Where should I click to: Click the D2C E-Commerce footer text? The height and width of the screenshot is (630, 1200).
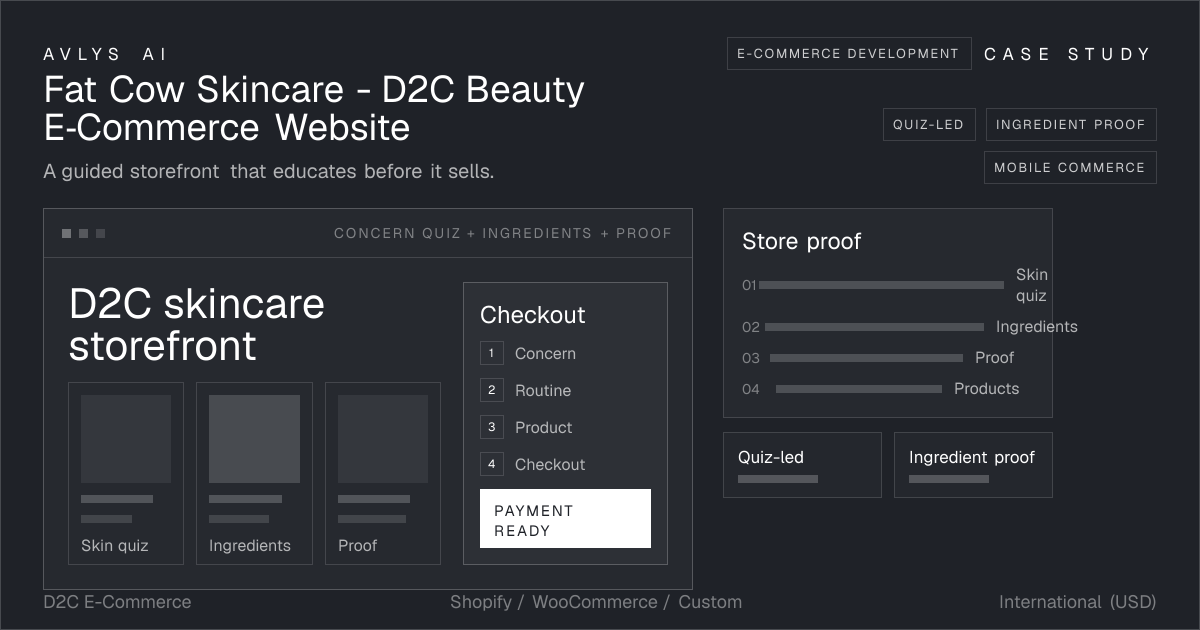[117, 602]
